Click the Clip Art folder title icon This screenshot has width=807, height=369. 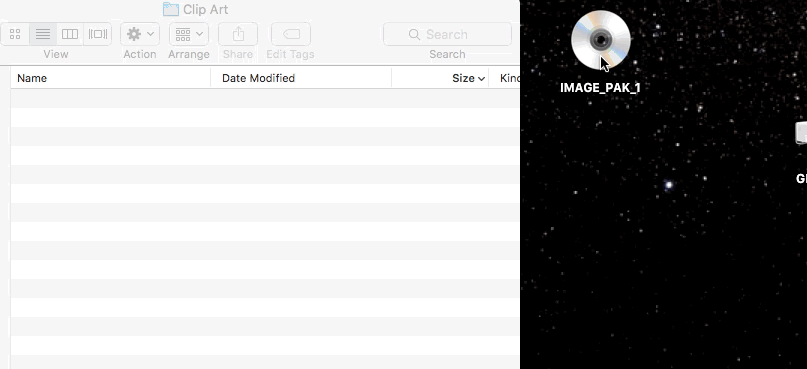(171, 9)
